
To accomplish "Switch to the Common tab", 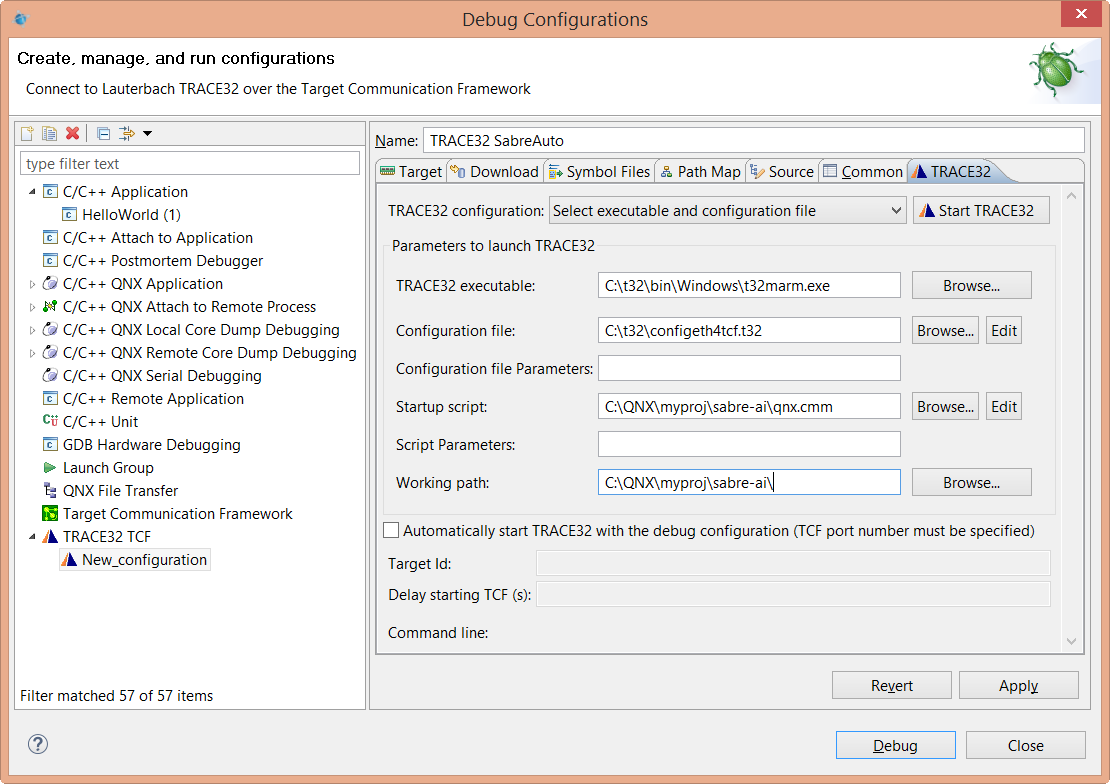I will click(x=863, y=171).
